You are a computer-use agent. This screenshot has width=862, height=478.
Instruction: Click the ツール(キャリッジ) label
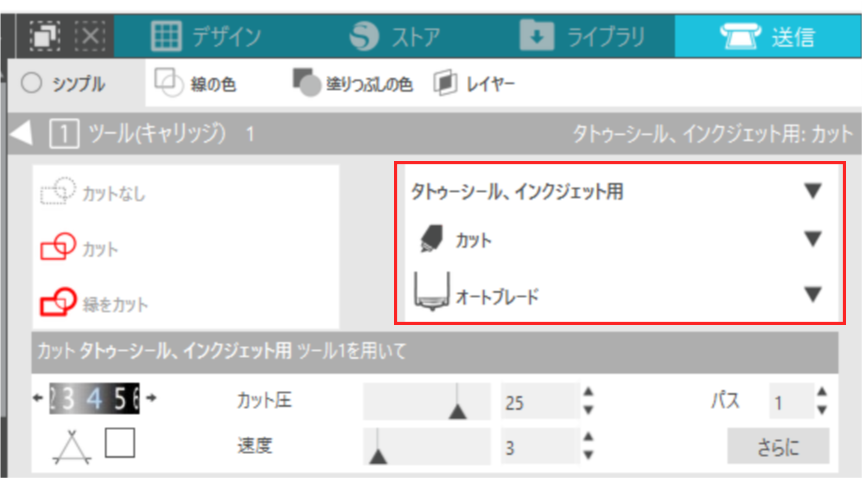(157, 134)
